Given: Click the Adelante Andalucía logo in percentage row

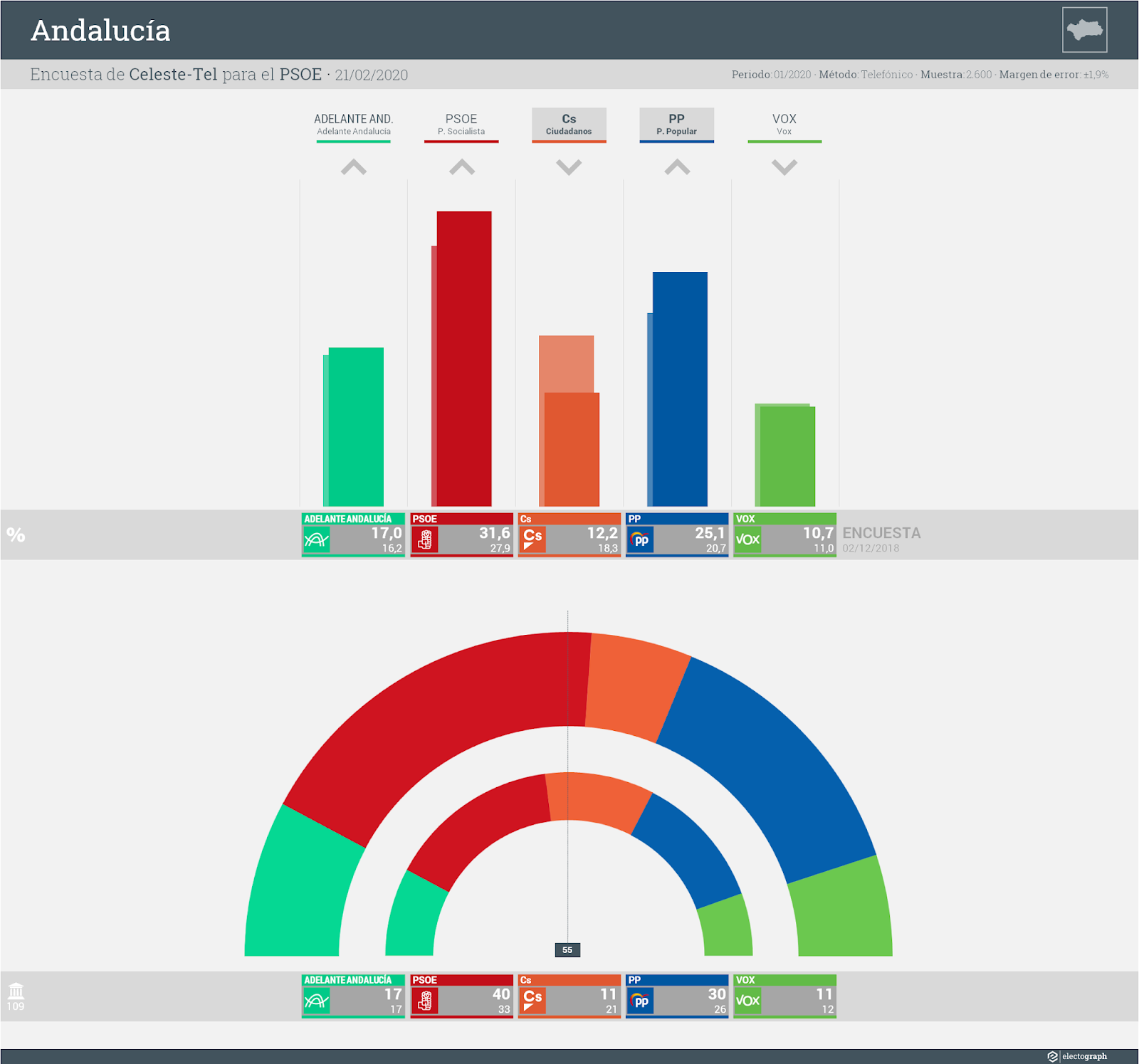Looking at the screenshot, I should pos(316,539).
